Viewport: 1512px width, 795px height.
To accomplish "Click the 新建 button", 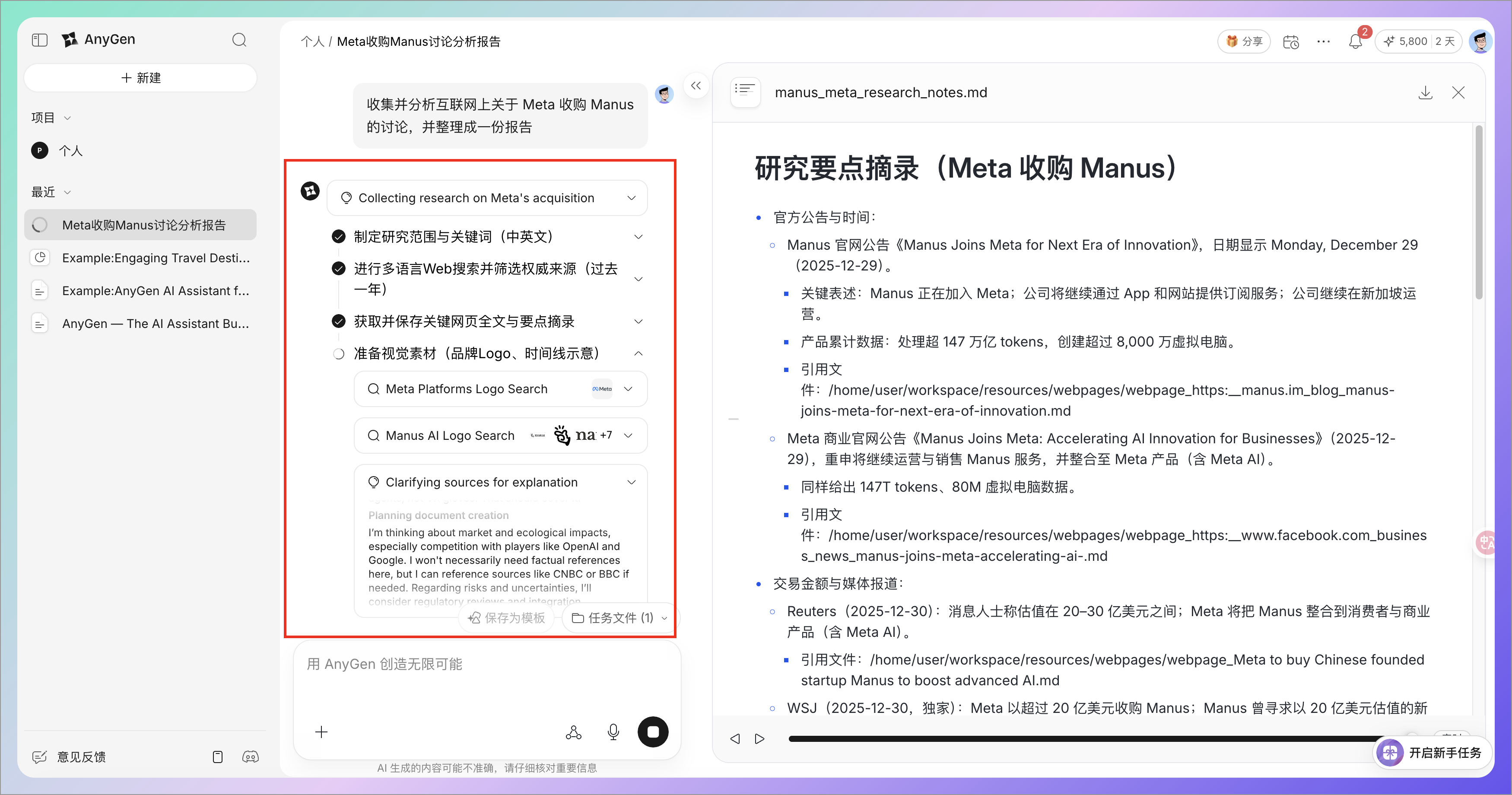I will pyautogui.click(x=140, y=78).
